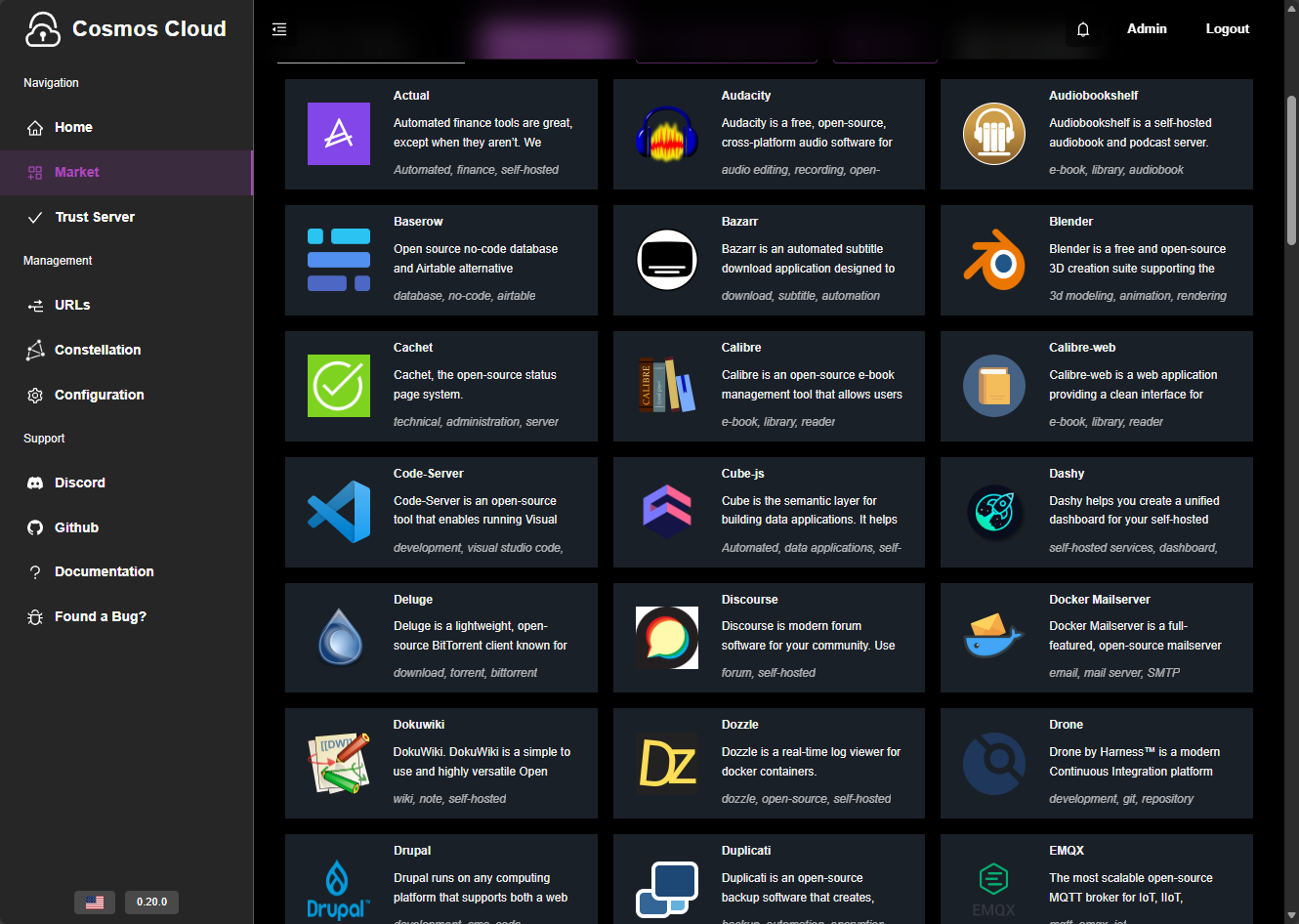Select the Baserow title text

pos(418,222)
